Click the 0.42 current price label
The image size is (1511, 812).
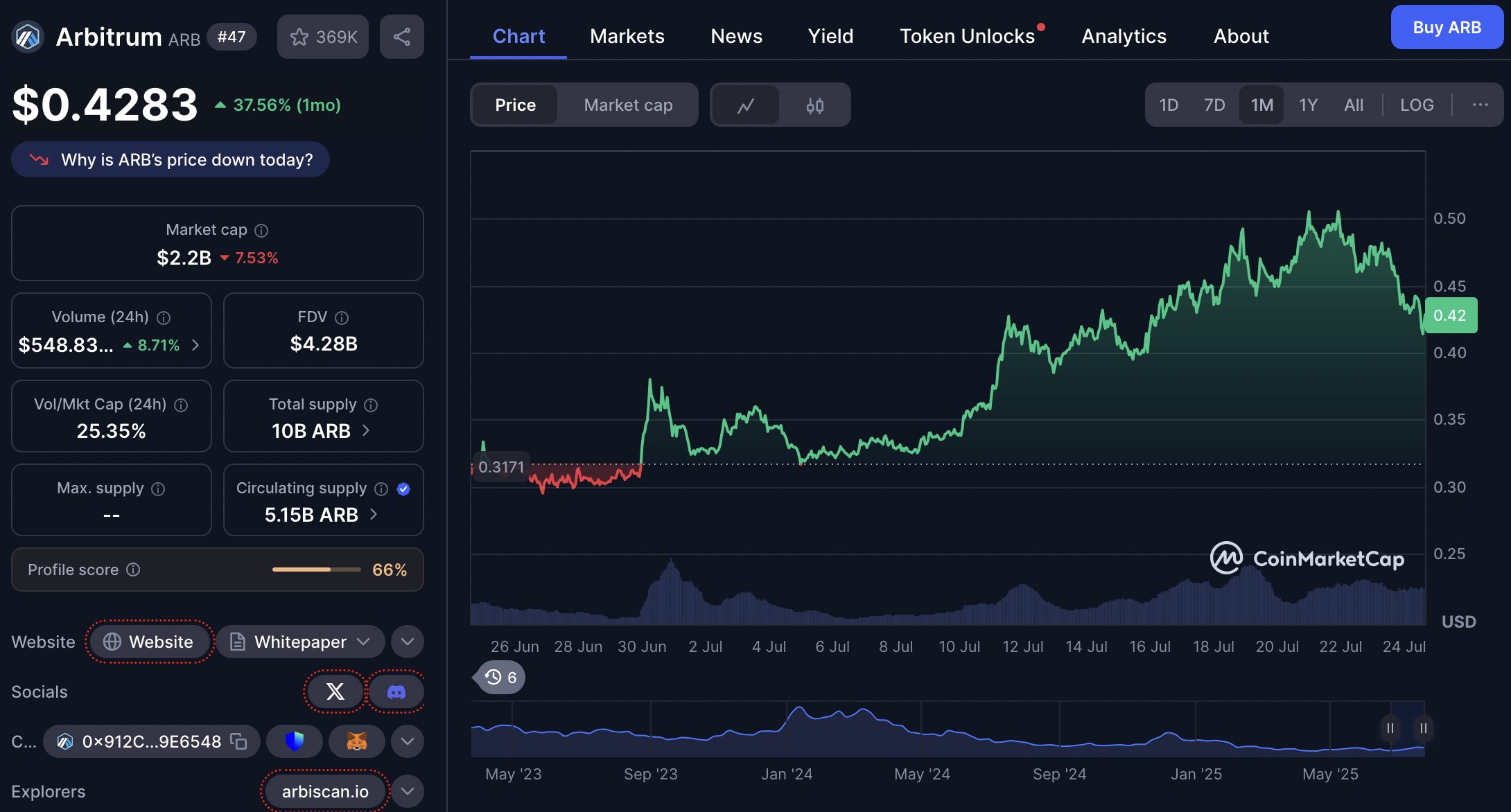tap(1450, 315)
